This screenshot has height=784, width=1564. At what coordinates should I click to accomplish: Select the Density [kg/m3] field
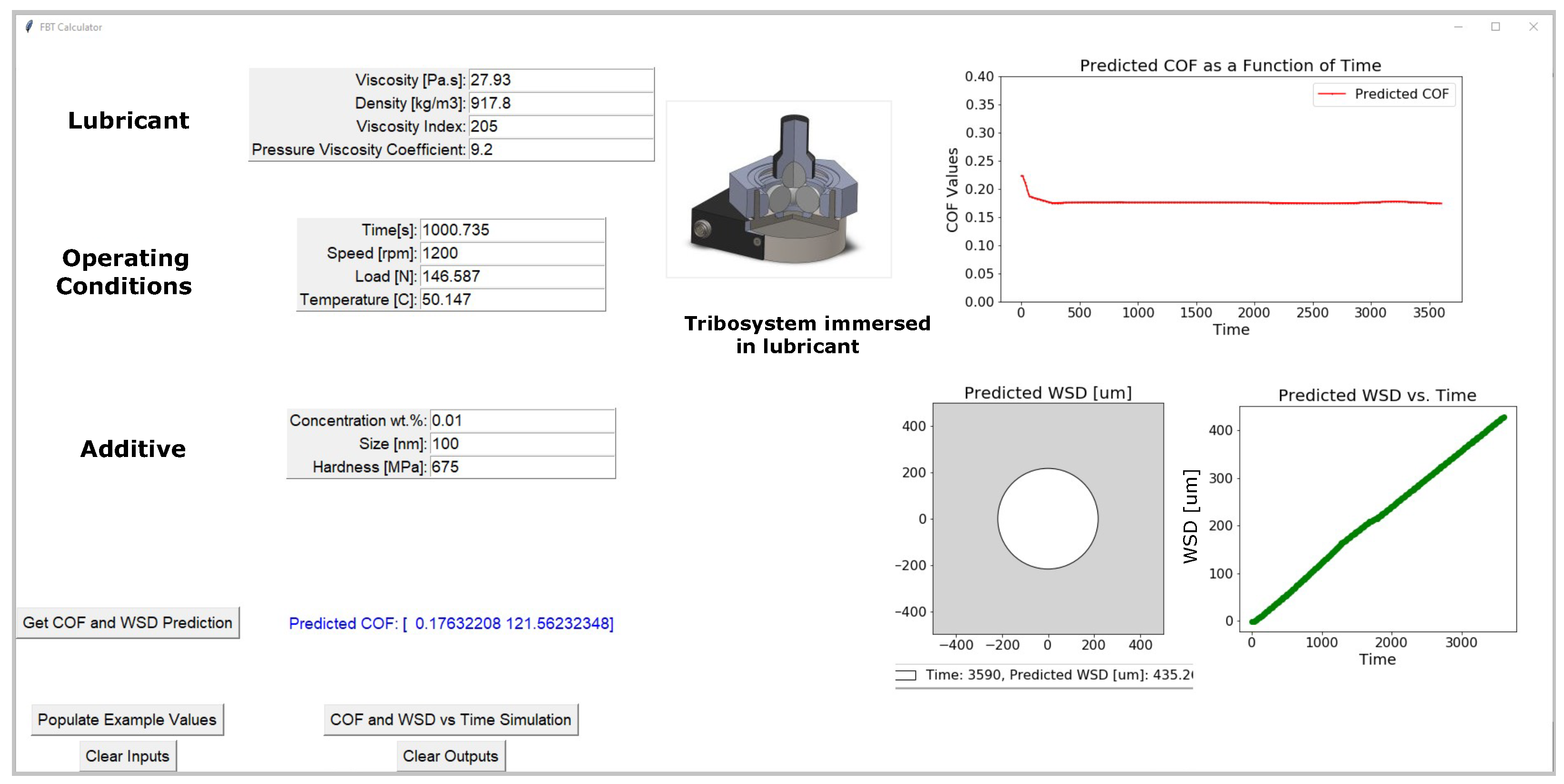560,103
